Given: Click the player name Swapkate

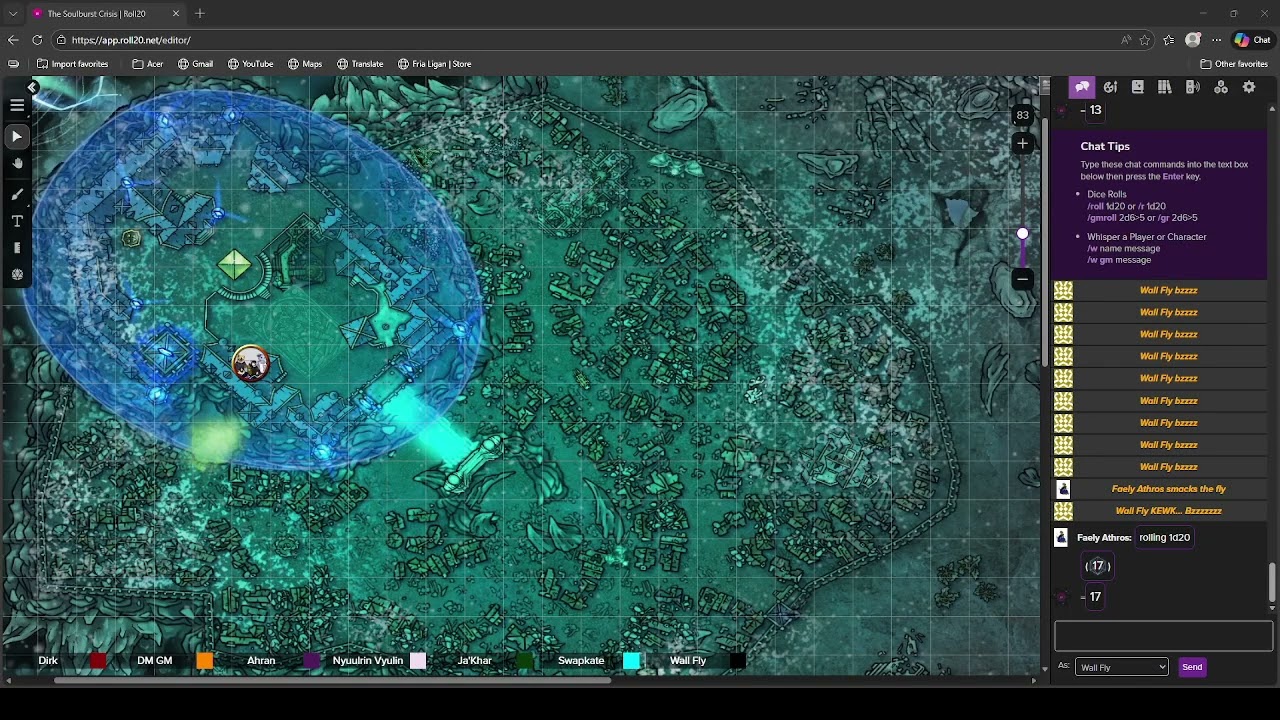Looking at the screenshot, I should tap(581, 660).
